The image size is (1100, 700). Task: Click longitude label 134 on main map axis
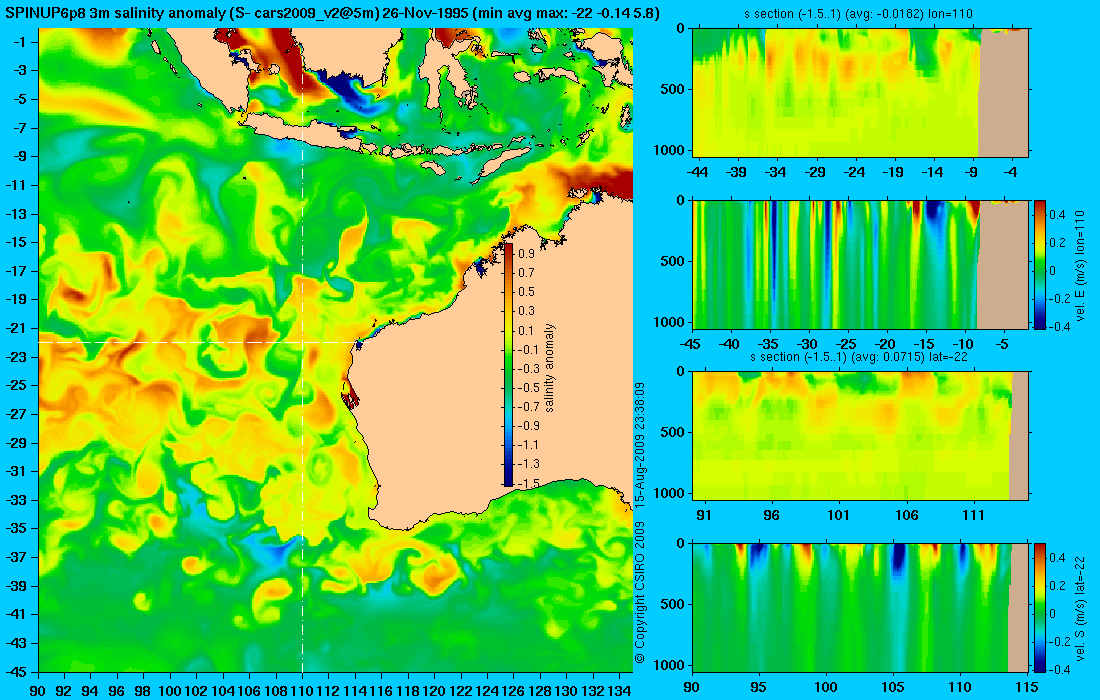pos(618,691)
